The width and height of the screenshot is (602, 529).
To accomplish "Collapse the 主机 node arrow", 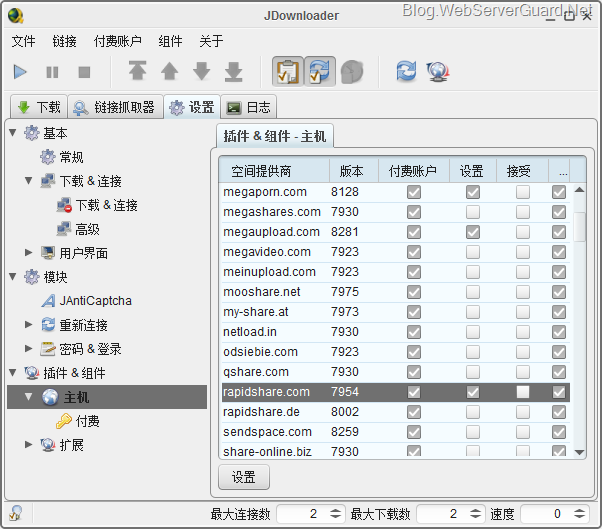I will tap(28, 397).
